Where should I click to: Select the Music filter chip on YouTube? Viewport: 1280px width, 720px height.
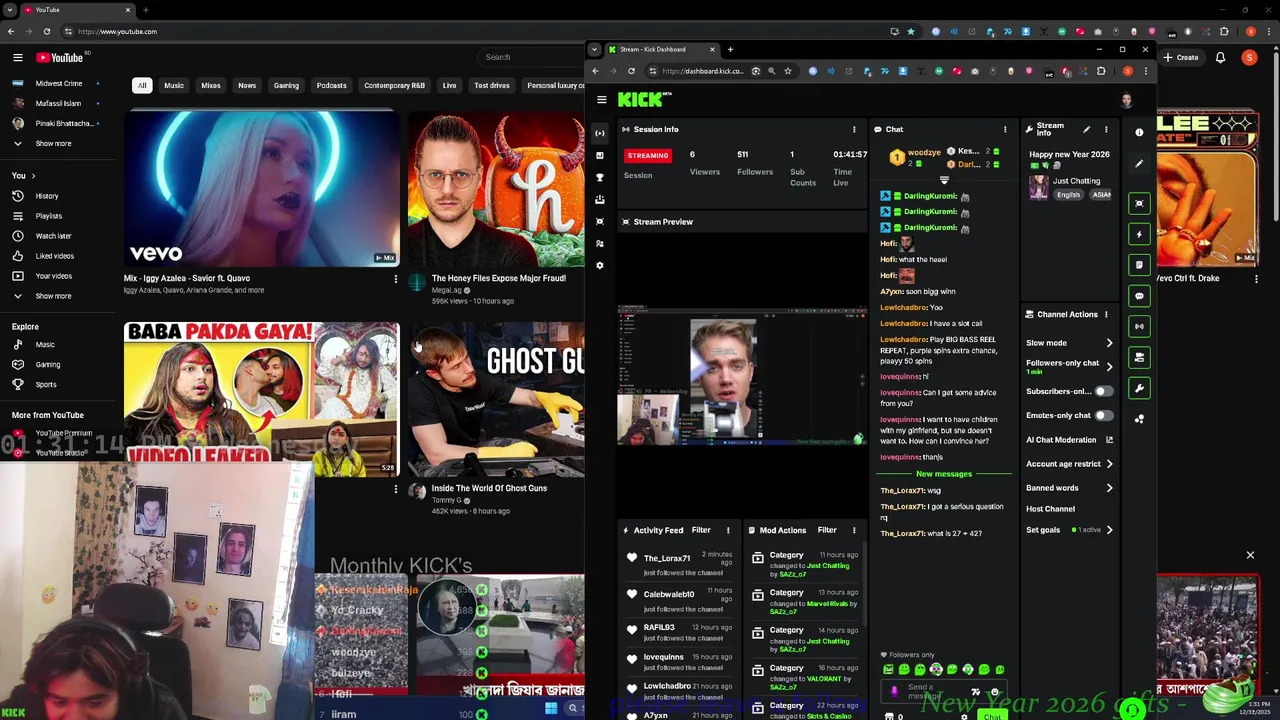coord(174,85)
